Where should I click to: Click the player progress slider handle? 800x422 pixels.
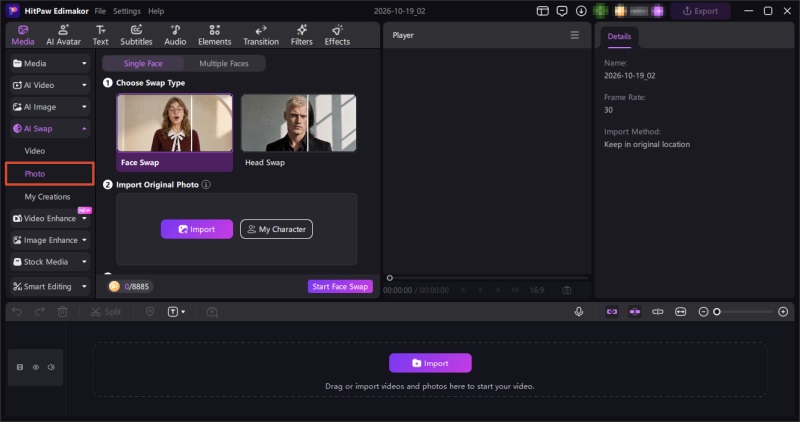(390, 278)
